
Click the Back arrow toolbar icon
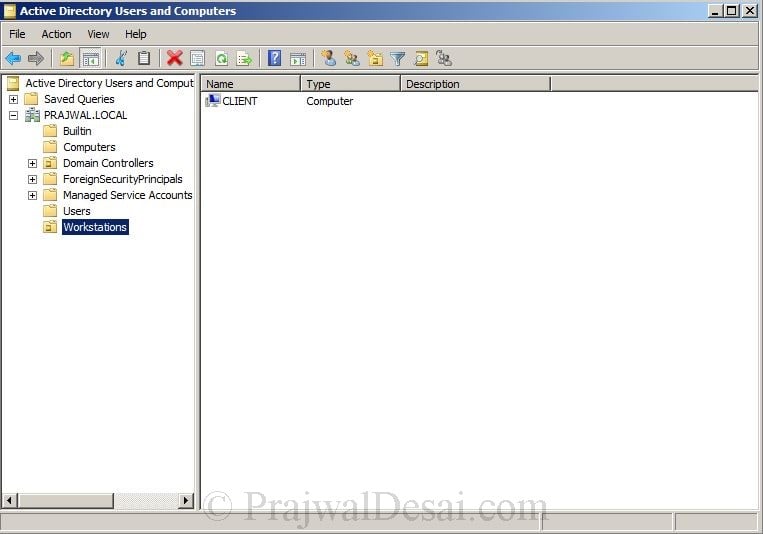(13, 59)
